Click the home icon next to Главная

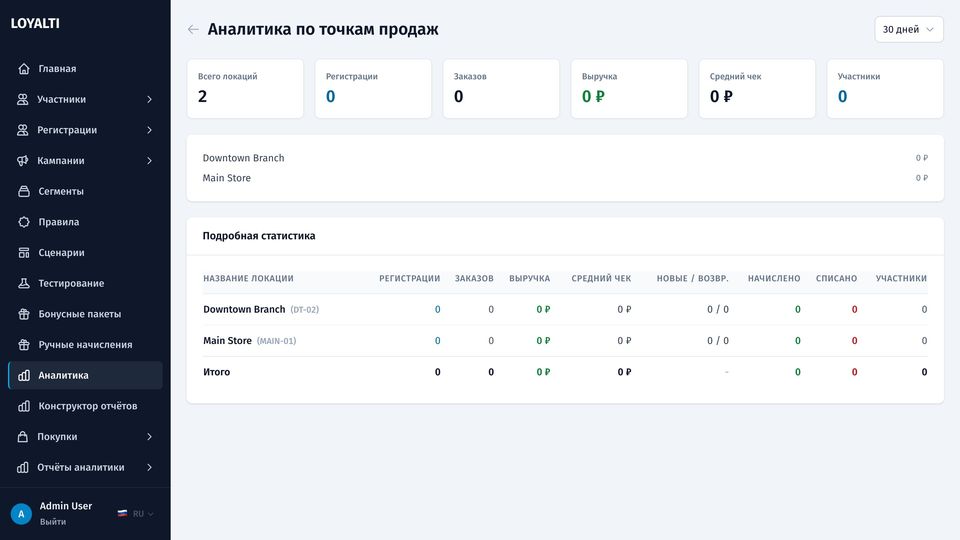[x=24, y=69]
